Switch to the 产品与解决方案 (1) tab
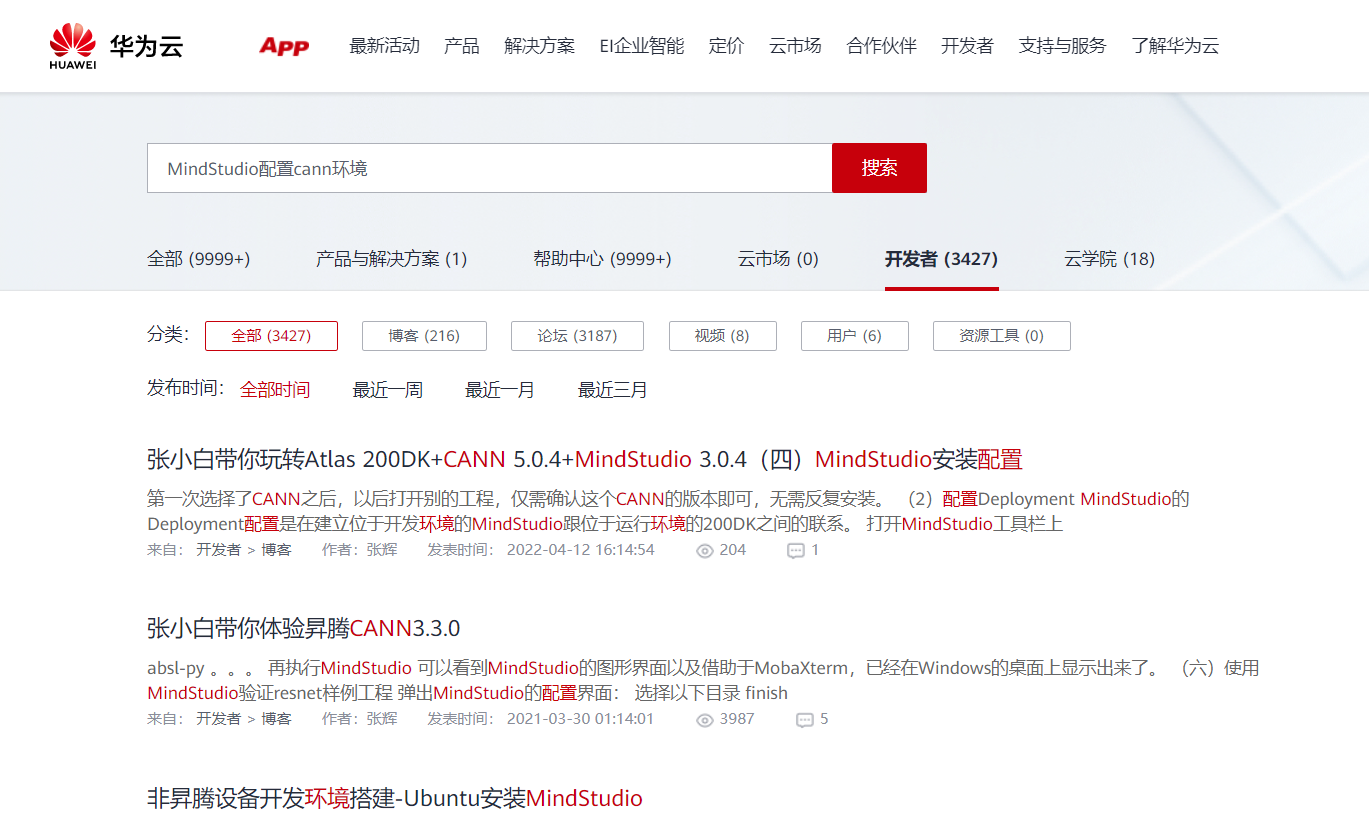Screen dimensions: 1369x823 pyautogui.click(x=391, y=259)
